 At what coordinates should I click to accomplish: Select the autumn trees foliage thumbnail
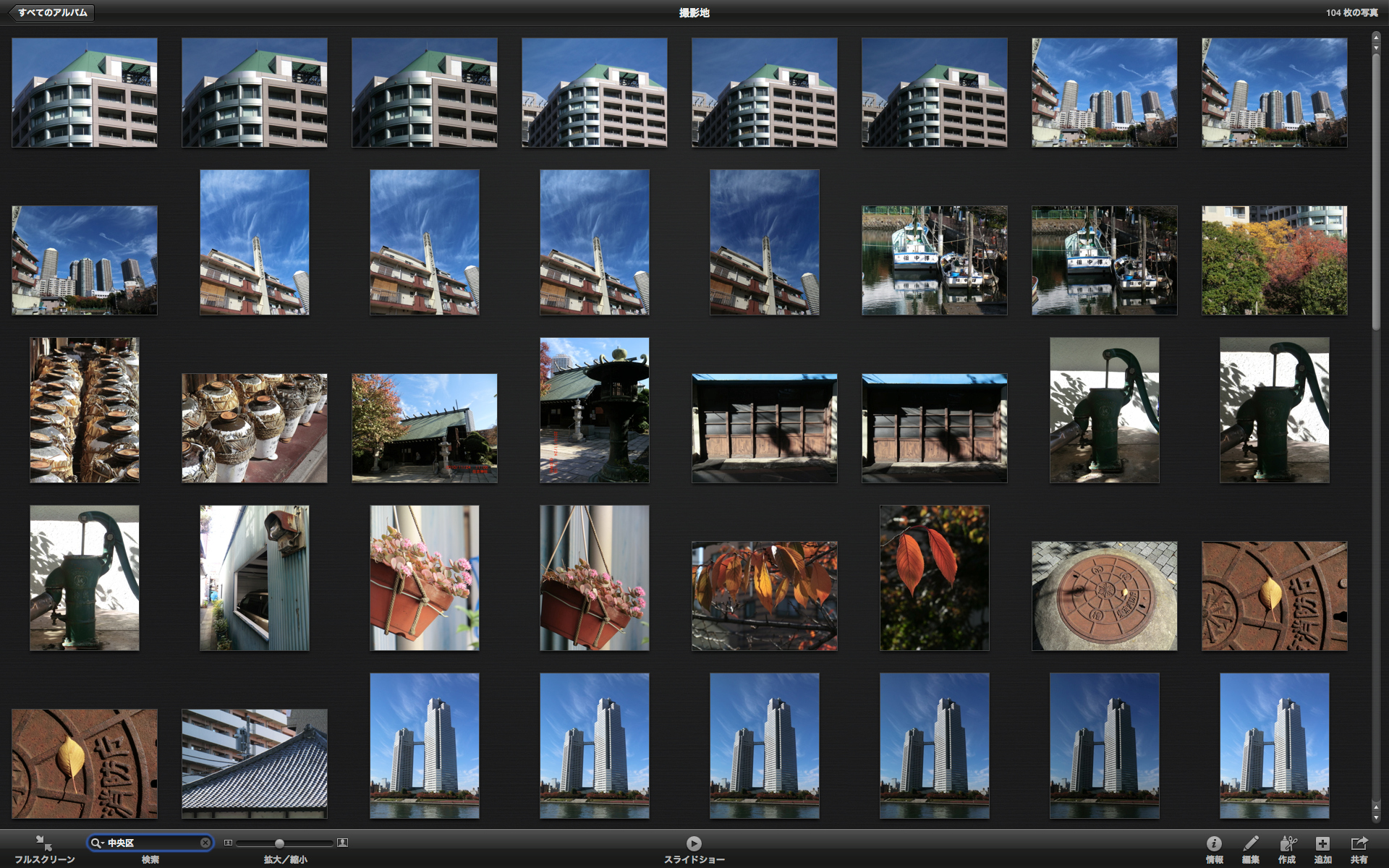click(1274, 260)
